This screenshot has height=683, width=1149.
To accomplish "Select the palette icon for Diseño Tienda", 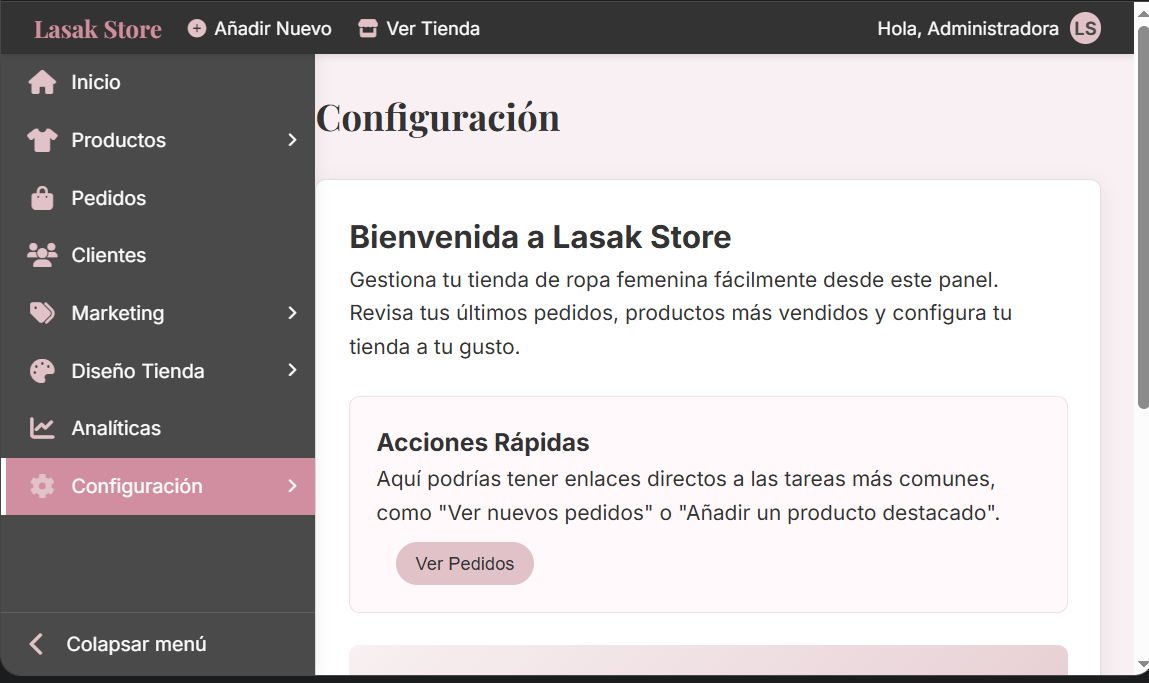I will click(42, 372).
